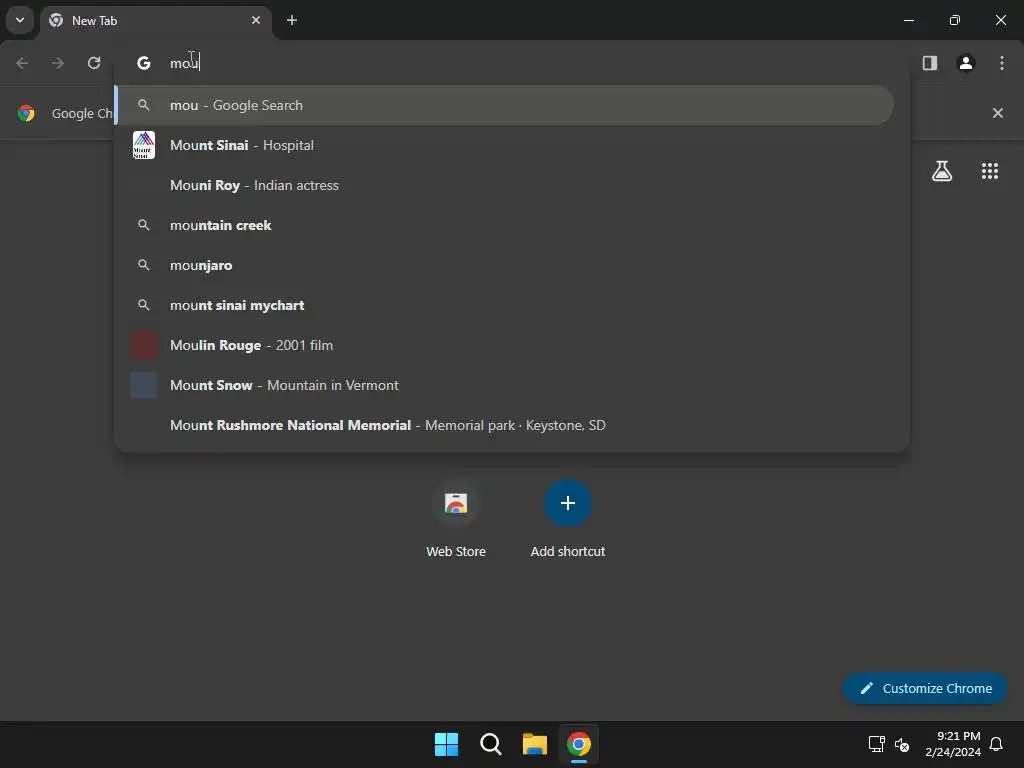Viewport: 1024px width, 768px height.
Task: Close the New Tab tab
Action: (256, 20)
